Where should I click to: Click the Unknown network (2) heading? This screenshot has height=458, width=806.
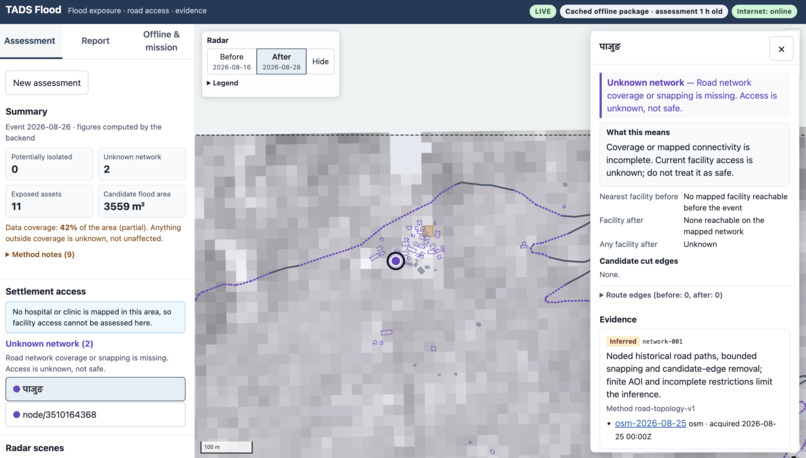click(49, 344)
